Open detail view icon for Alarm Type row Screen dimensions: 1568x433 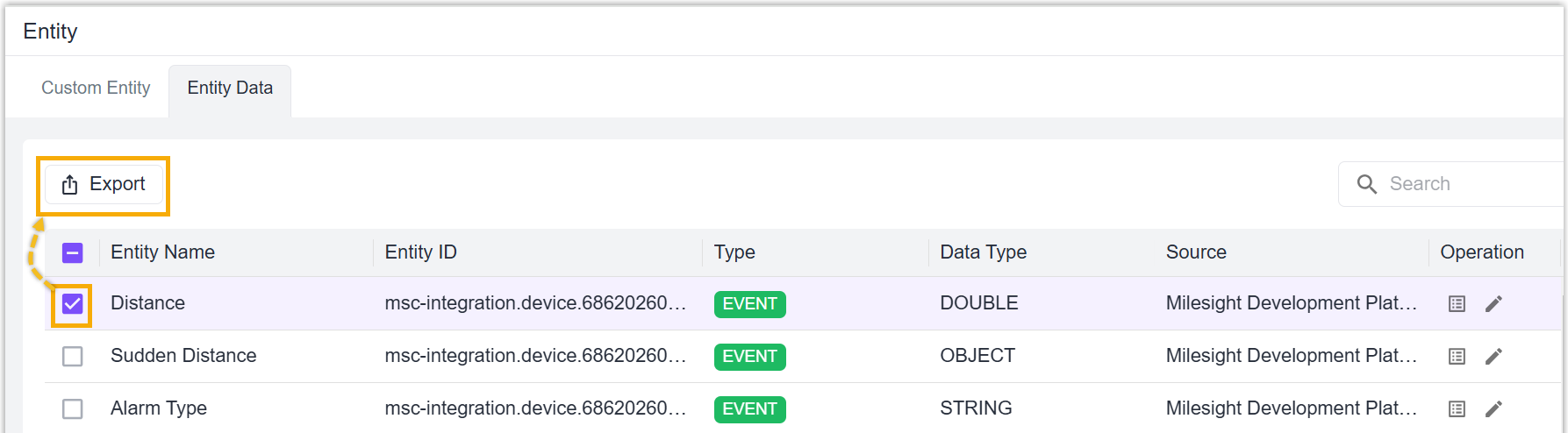point(1457,409)
